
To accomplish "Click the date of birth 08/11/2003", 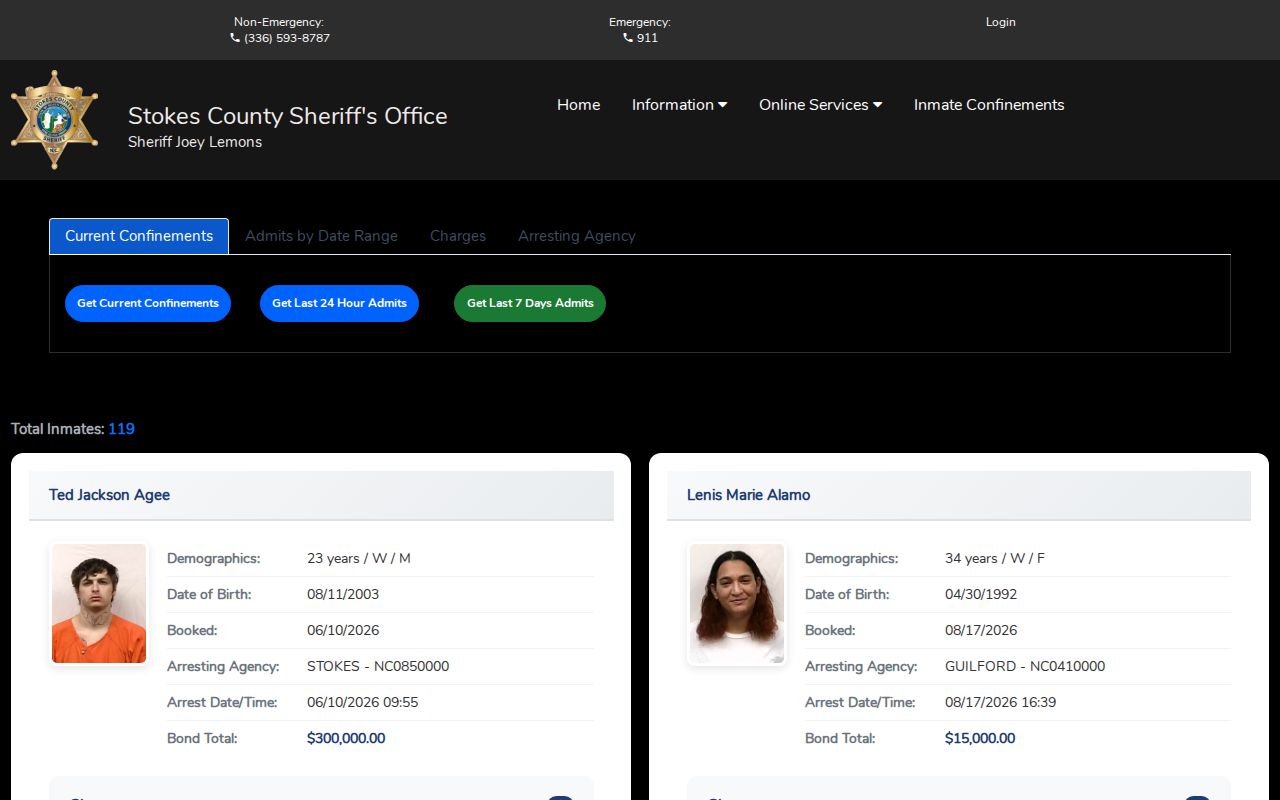I will tap(343, 594).
